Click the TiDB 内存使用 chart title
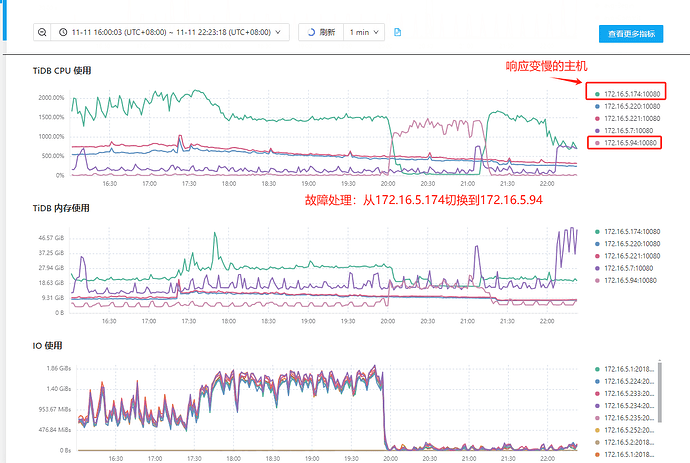 point(61,208)
